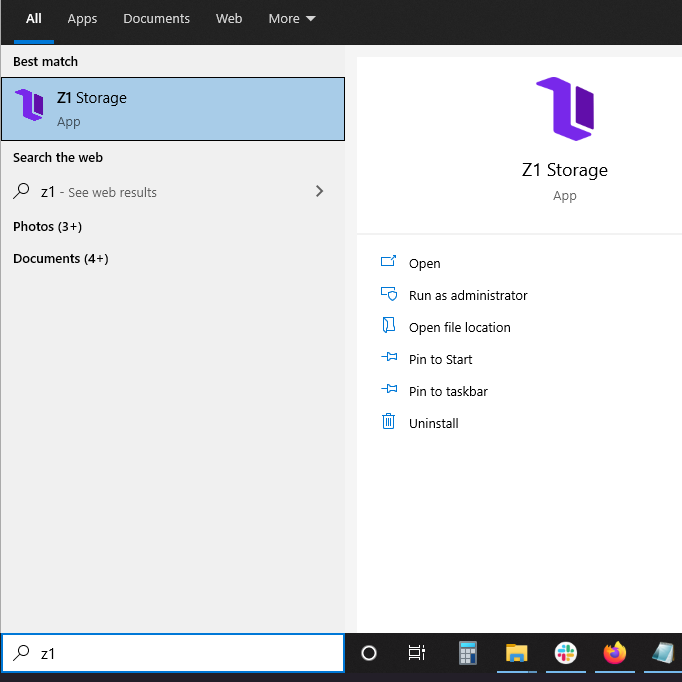Pin Z1 Storage to taskbar

click(x=448, y=391)
